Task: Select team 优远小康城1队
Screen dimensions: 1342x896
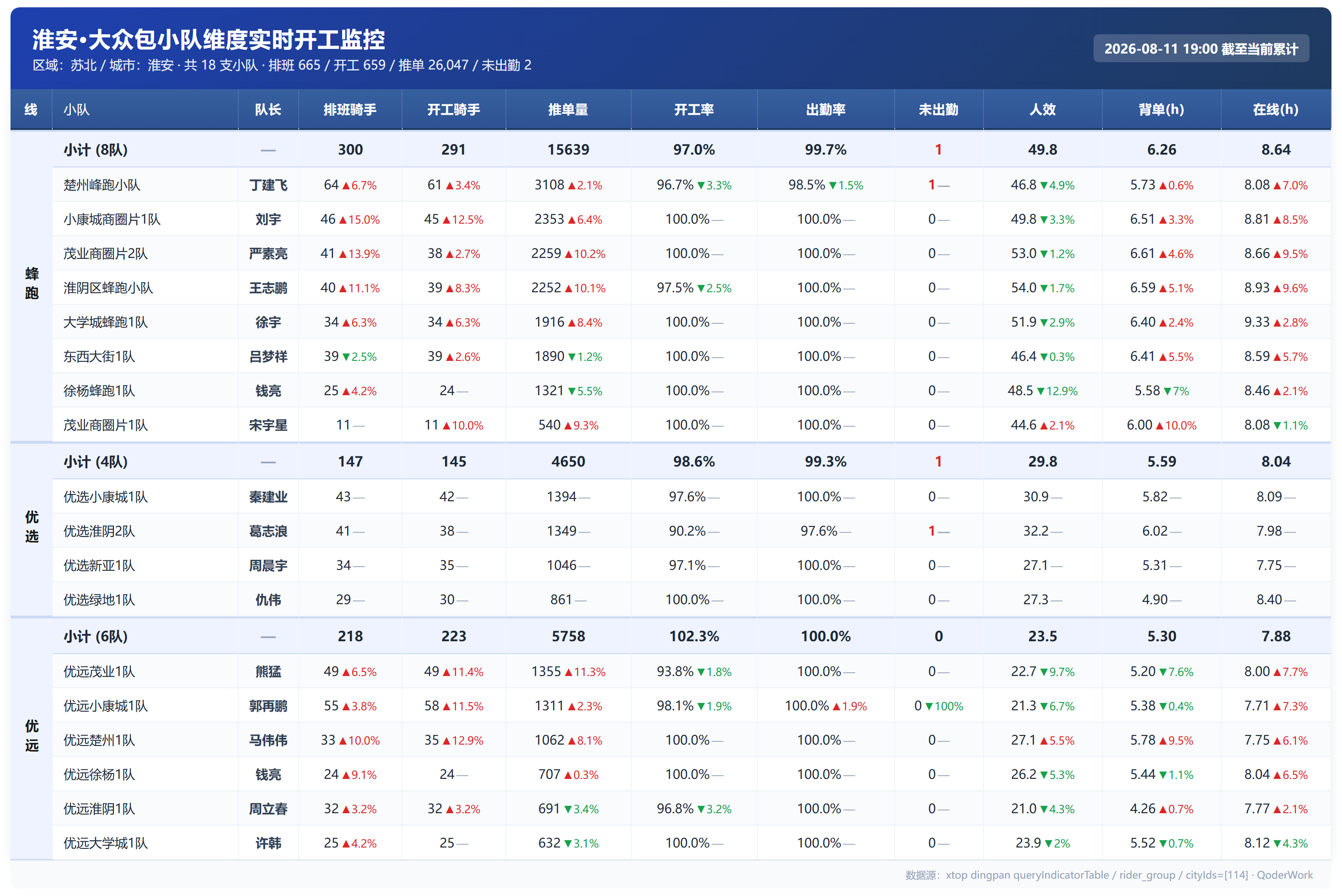Action: (105, 706)
